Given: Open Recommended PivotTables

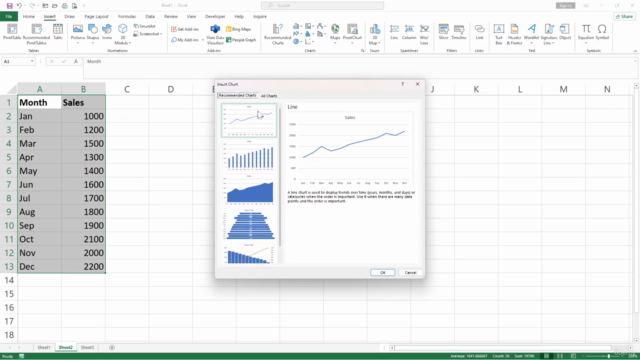Looking at the screenshot, I should click(x=36, y=33).
